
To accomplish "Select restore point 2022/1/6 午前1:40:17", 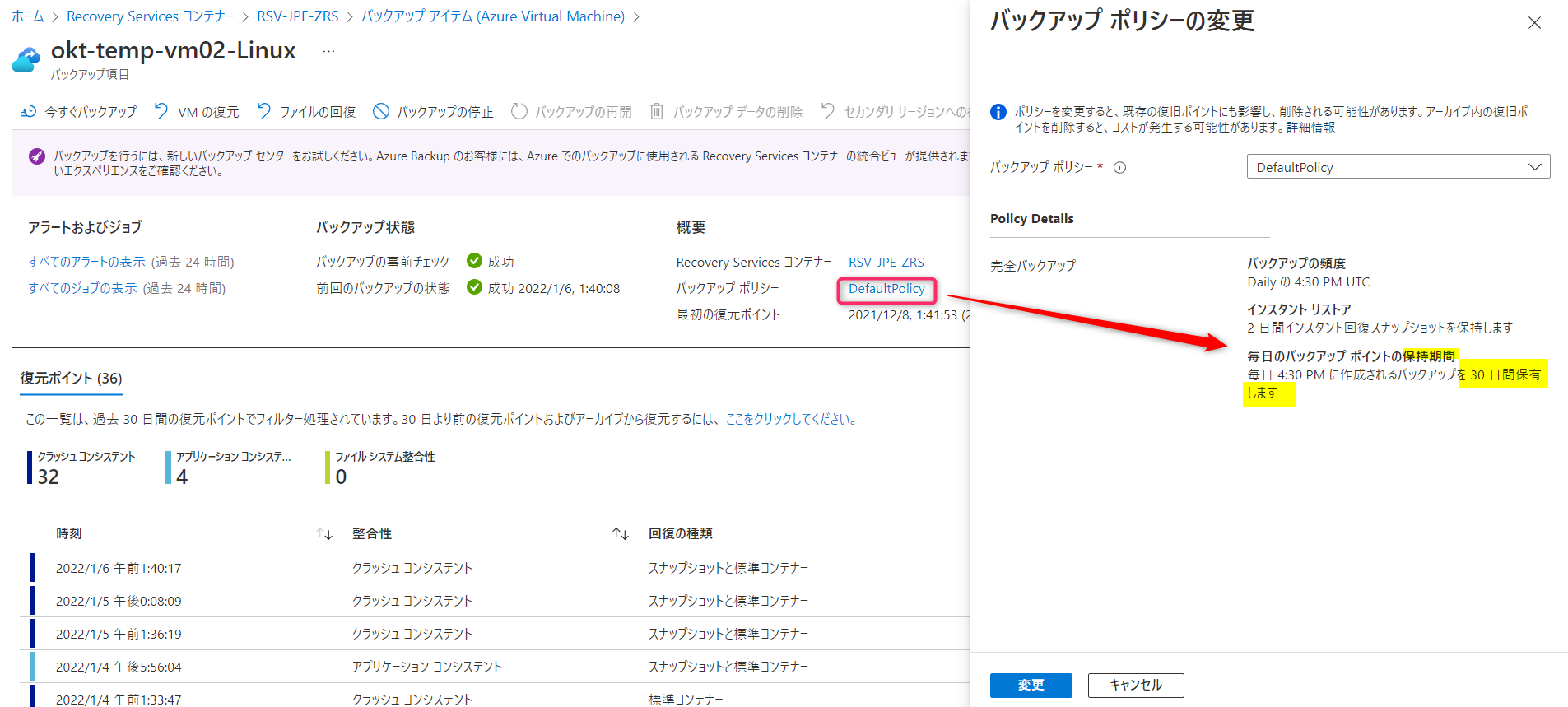I will [x=119, y=568].
